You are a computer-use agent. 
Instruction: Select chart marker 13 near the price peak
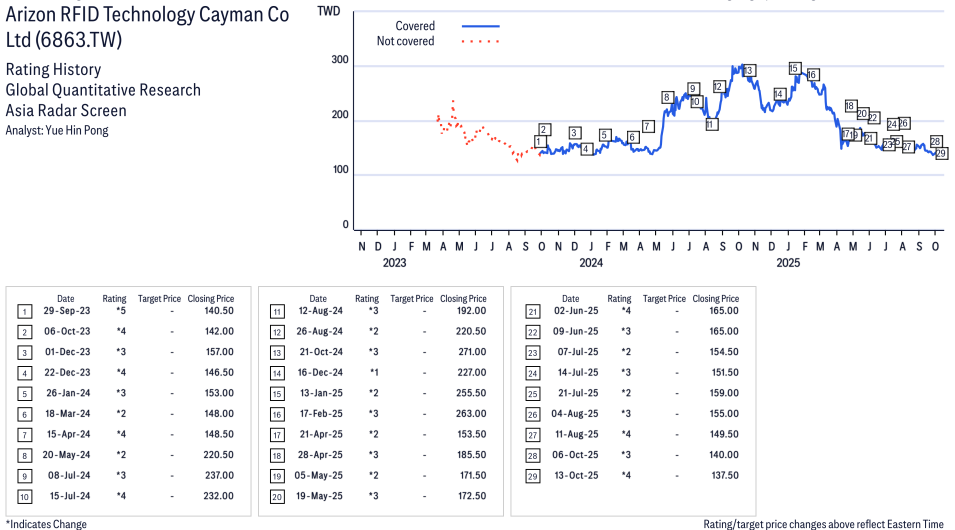pos(749,70)
